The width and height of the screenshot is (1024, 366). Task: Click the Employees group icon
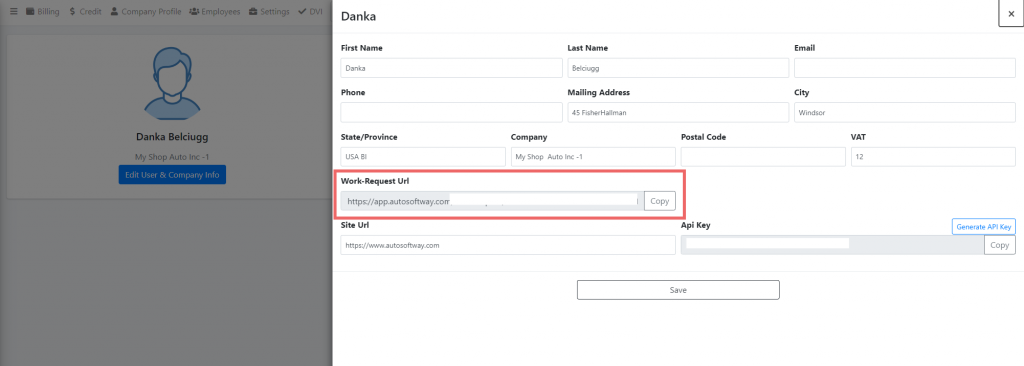point(194,12)
